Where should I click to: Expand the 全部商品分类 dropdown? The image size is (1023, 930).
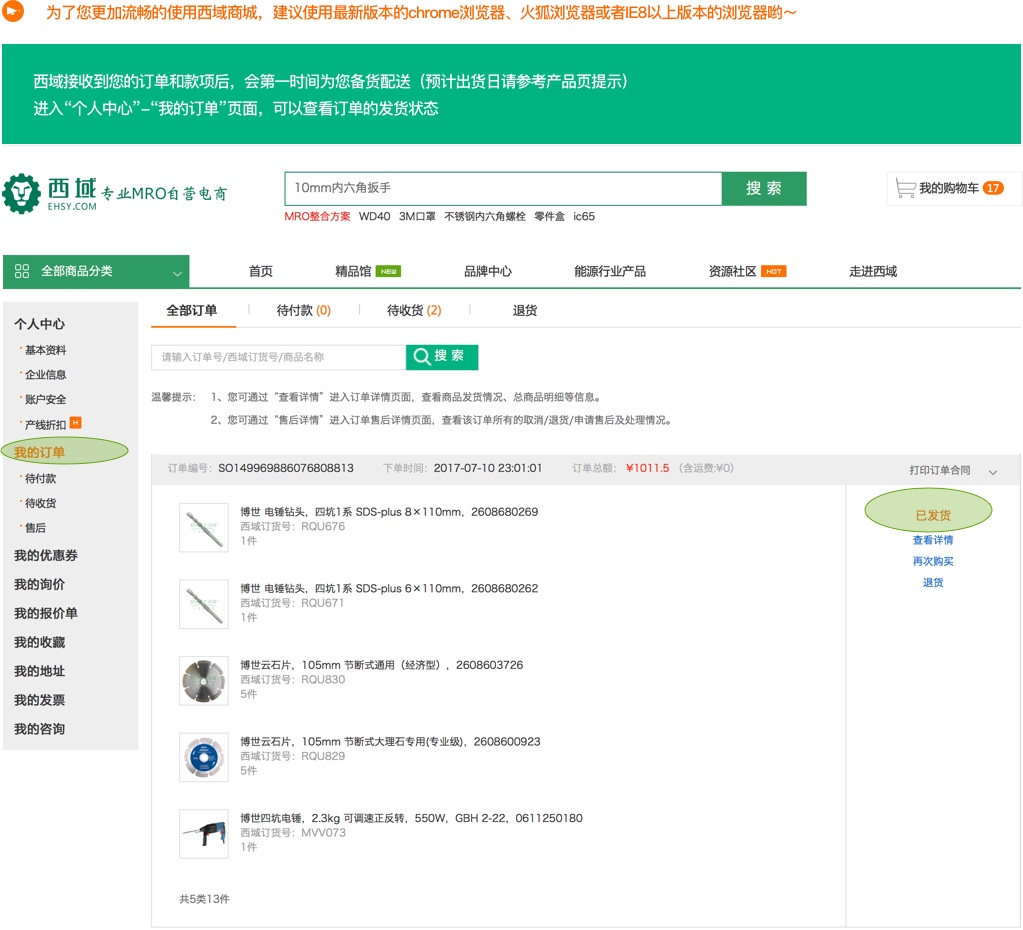(x=177, y=273)
